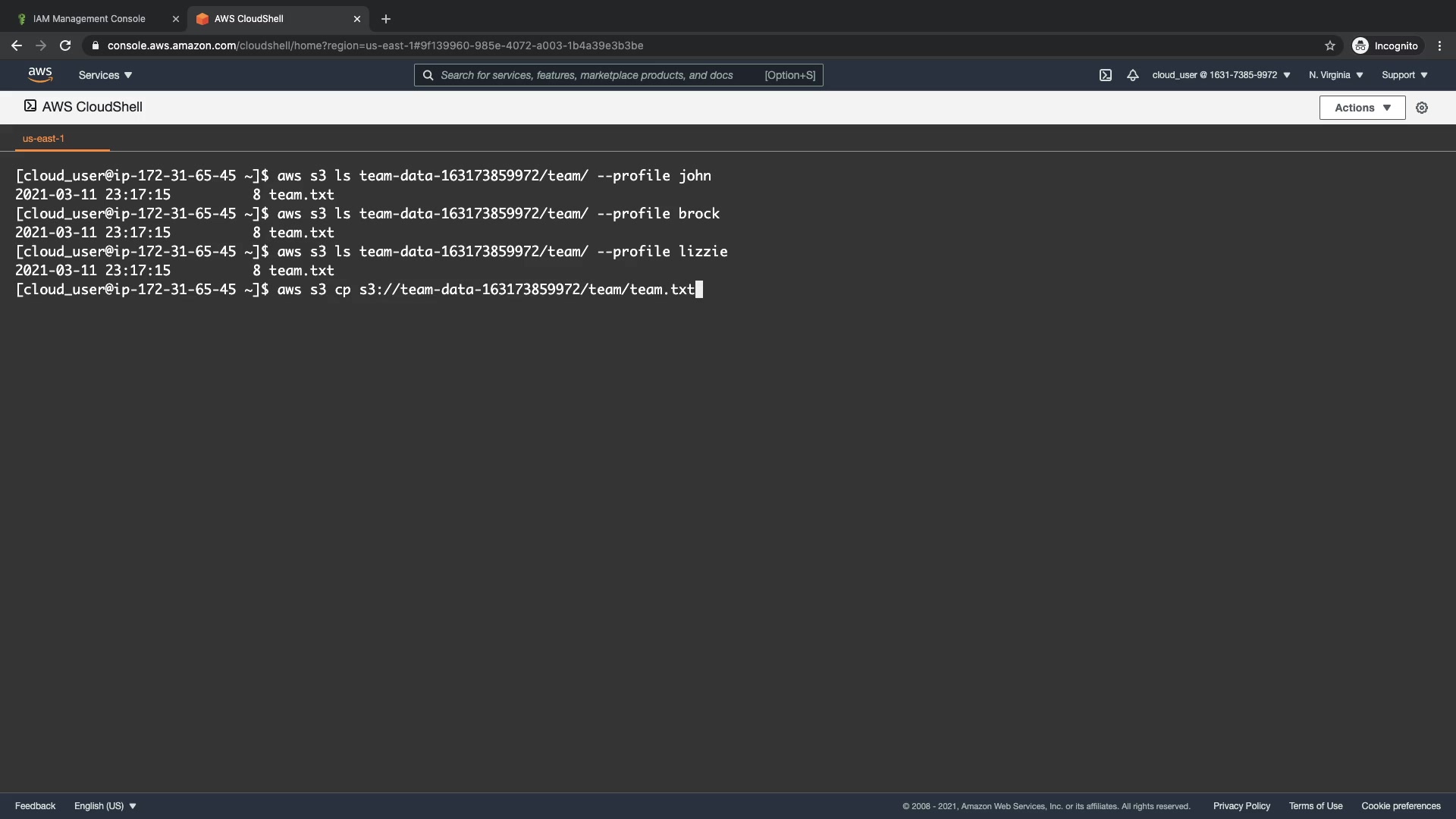
Task: Expand the Support menu
Action: (x=1404, y=75)
